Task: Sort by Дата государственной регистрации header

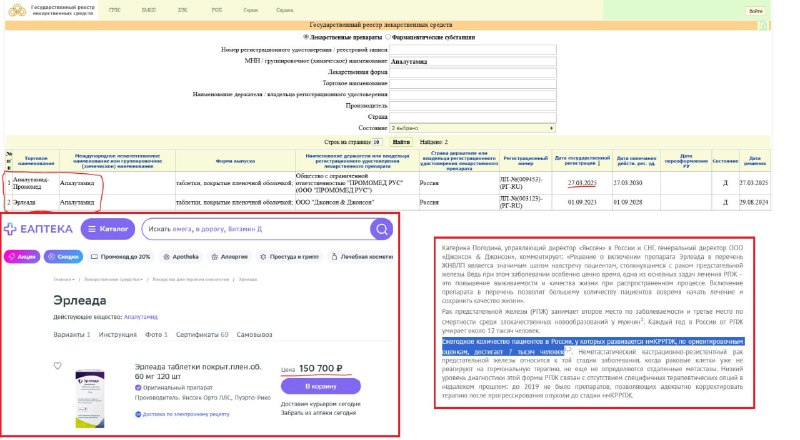Action: 582,160
